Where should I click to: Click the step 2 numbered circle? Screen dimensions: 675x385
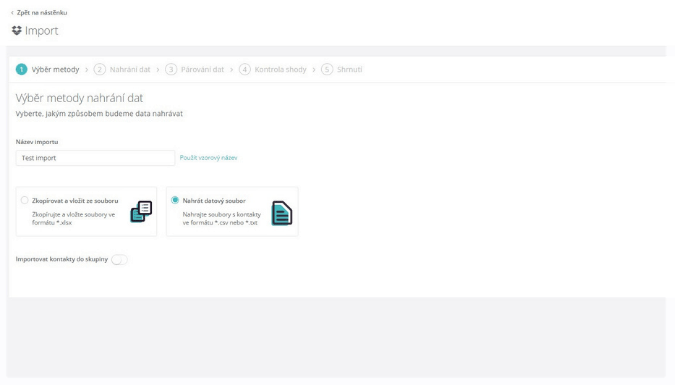point(99,69)
